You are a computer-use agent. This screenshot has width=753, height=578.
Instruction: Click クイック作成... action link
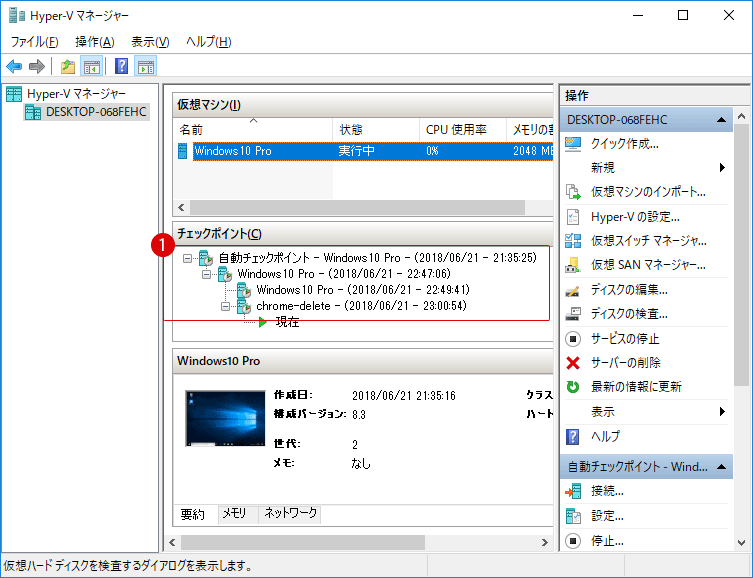pos(625,144)
